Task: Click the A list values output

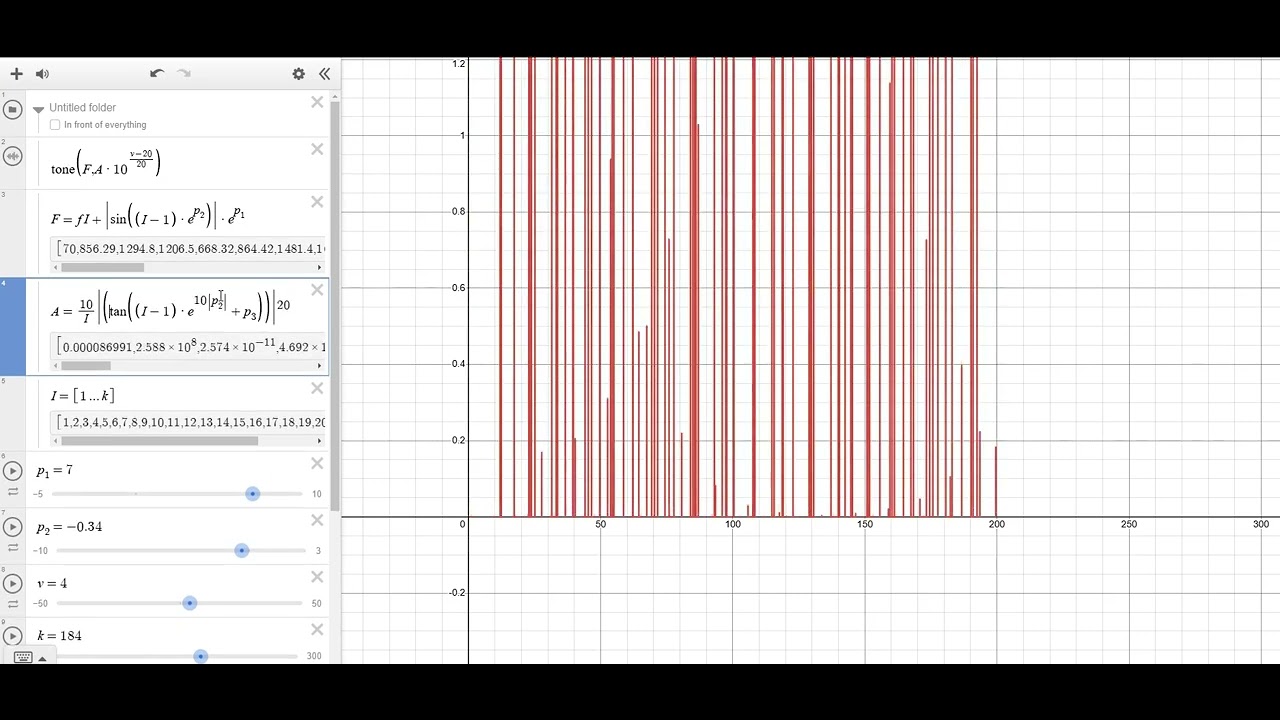Action: [x=189, y=347]
